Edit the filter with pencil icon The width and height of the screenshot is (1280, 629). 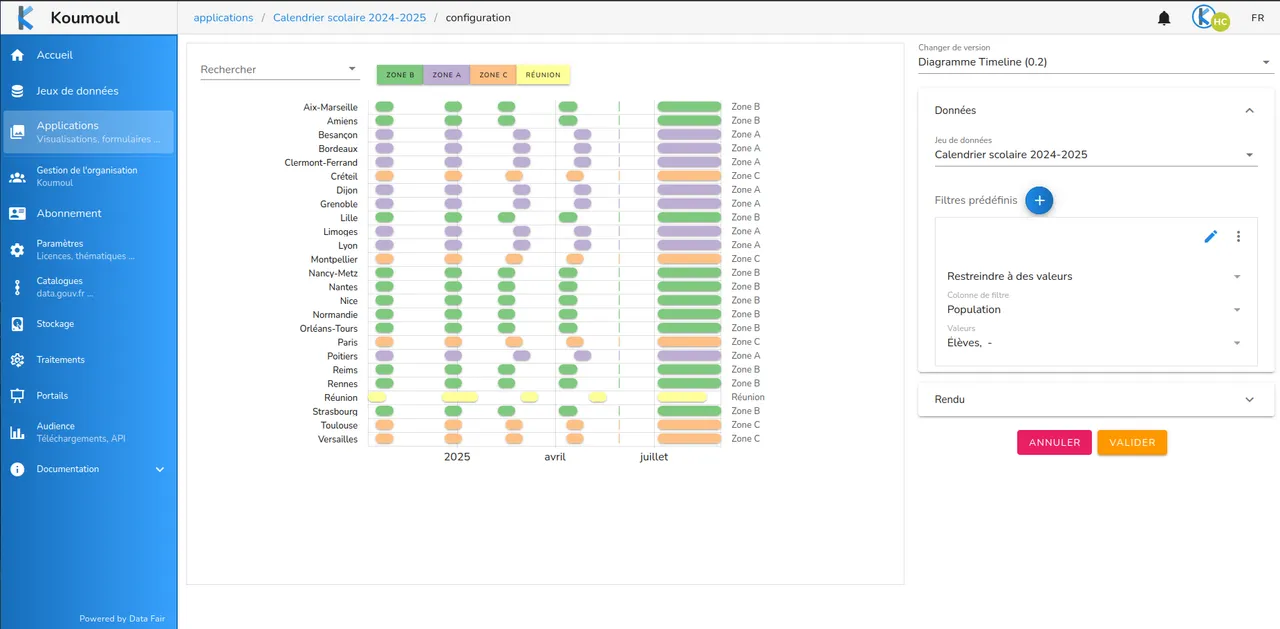1211,237
